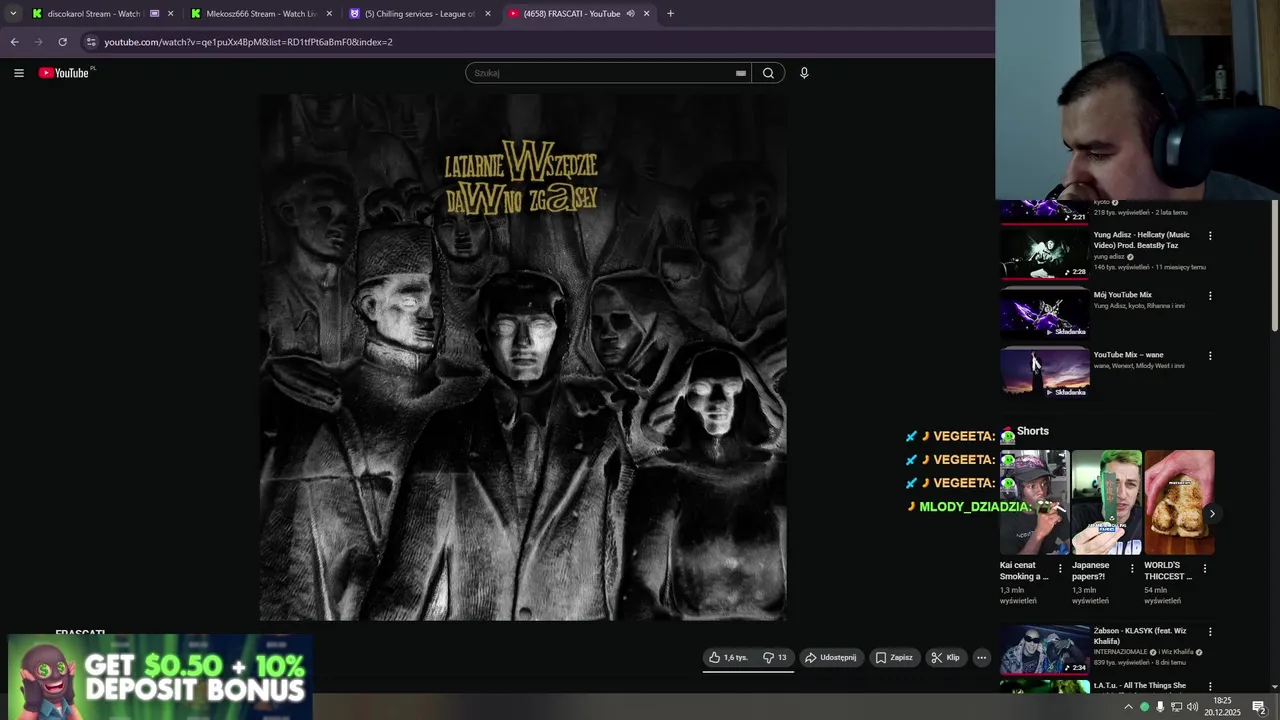Open the deposit bonus ad banner
Image resolution: width=1280 pixels, height=720 pixels.
(x=160, y=677)
